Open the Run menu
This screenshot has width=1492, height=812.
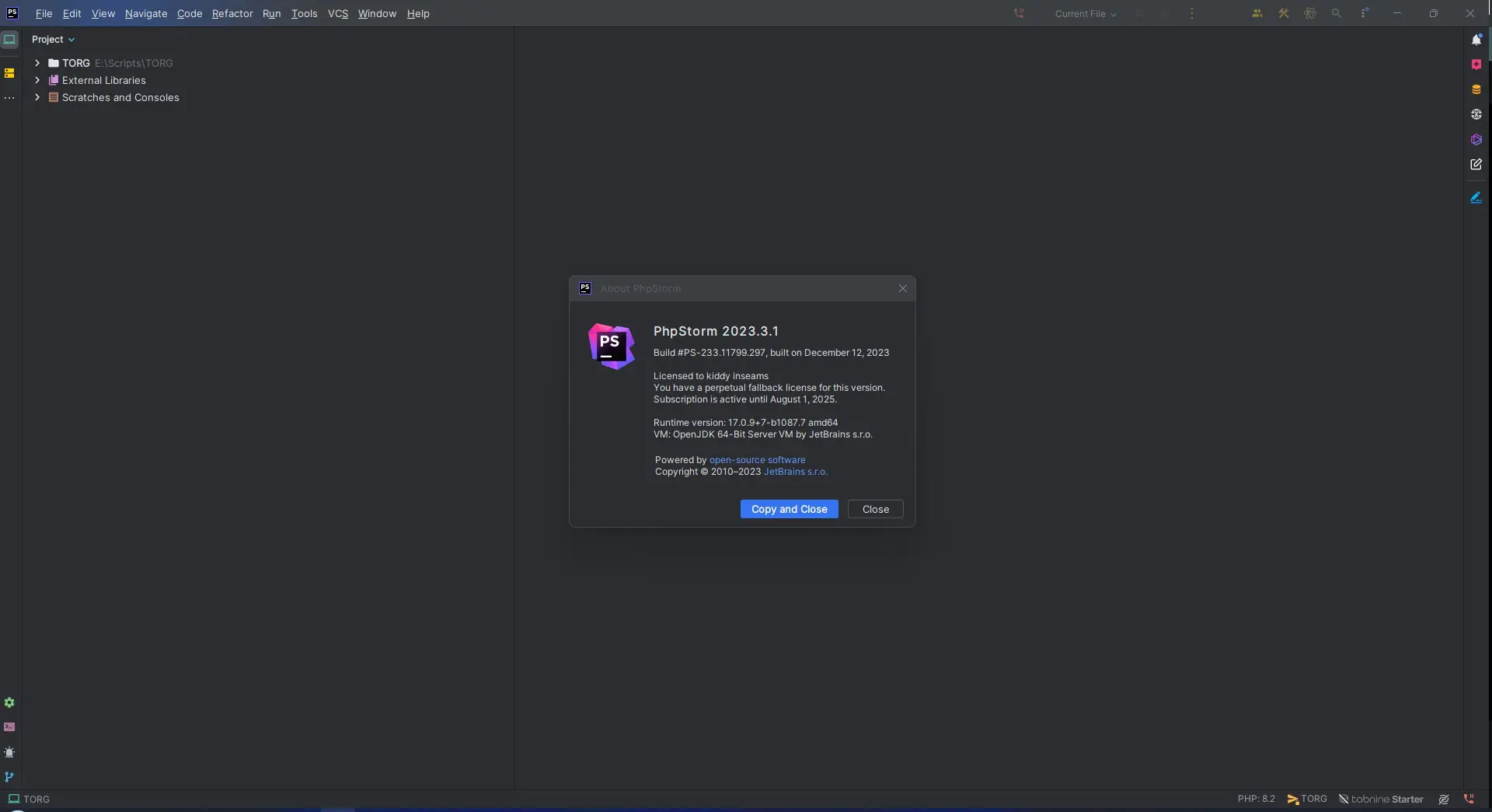tap(272, 14)
